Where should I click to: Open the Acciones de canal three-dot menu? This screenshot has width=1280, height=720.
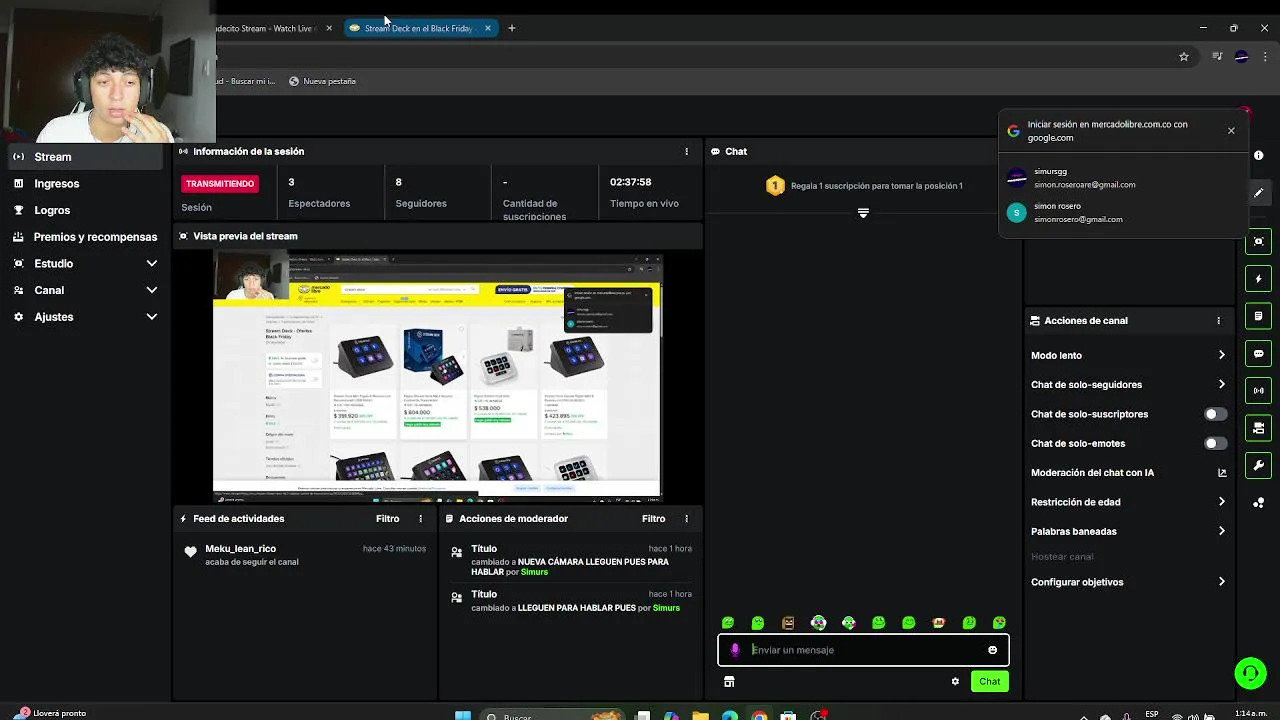point(1218,321)
